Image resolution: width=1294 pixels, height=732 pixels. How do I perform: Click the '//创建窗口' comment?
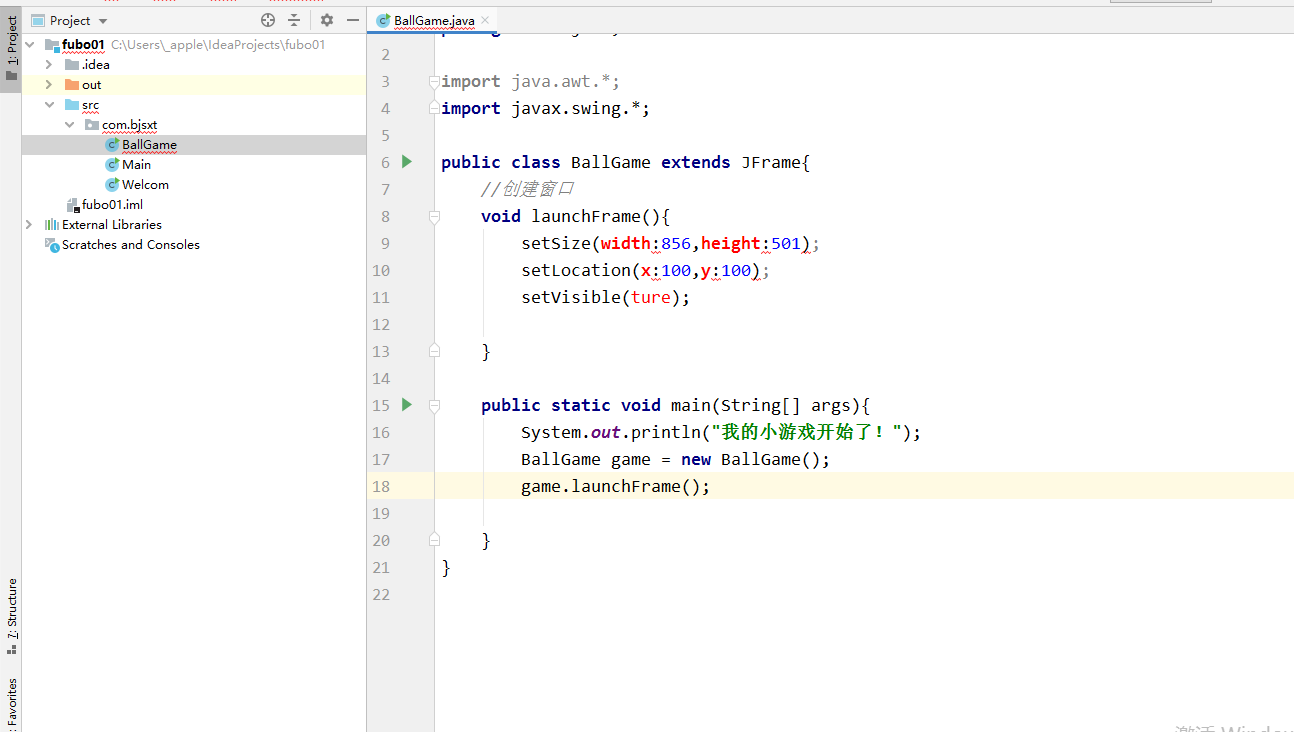pos(527,189)
